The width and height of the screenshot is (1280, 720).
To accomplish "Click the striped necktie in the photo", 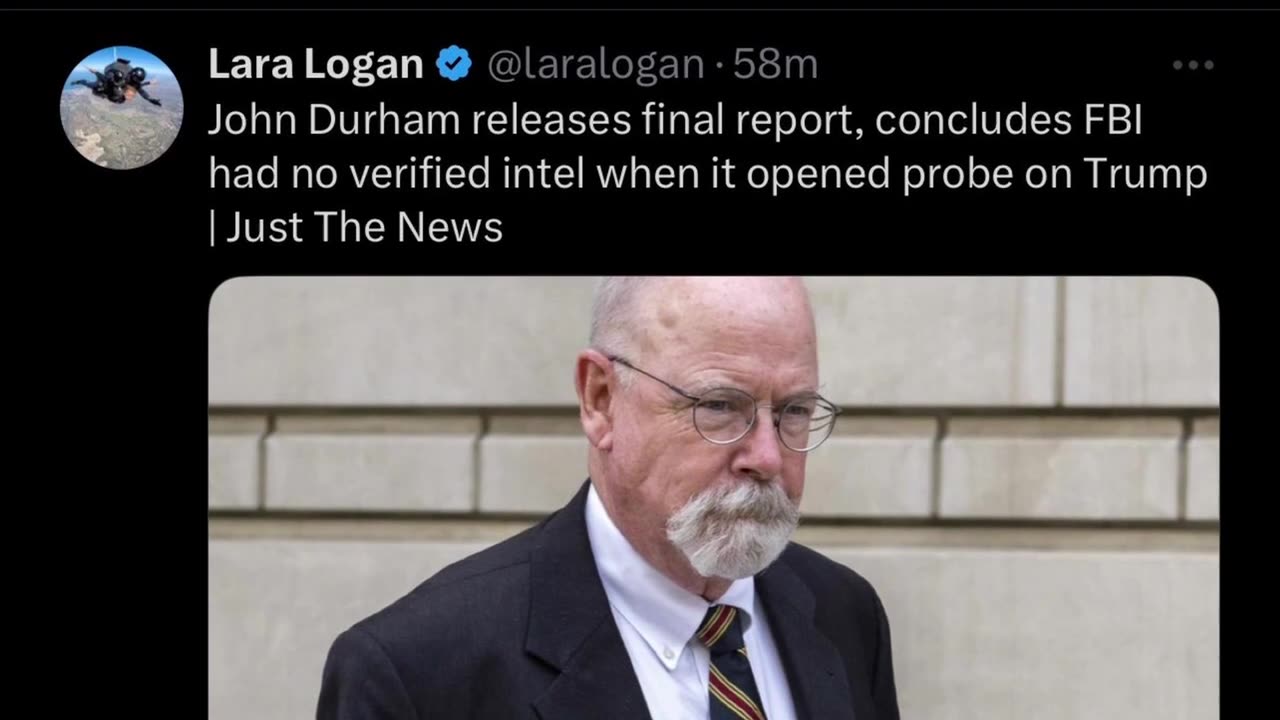I will coord(732,662).
